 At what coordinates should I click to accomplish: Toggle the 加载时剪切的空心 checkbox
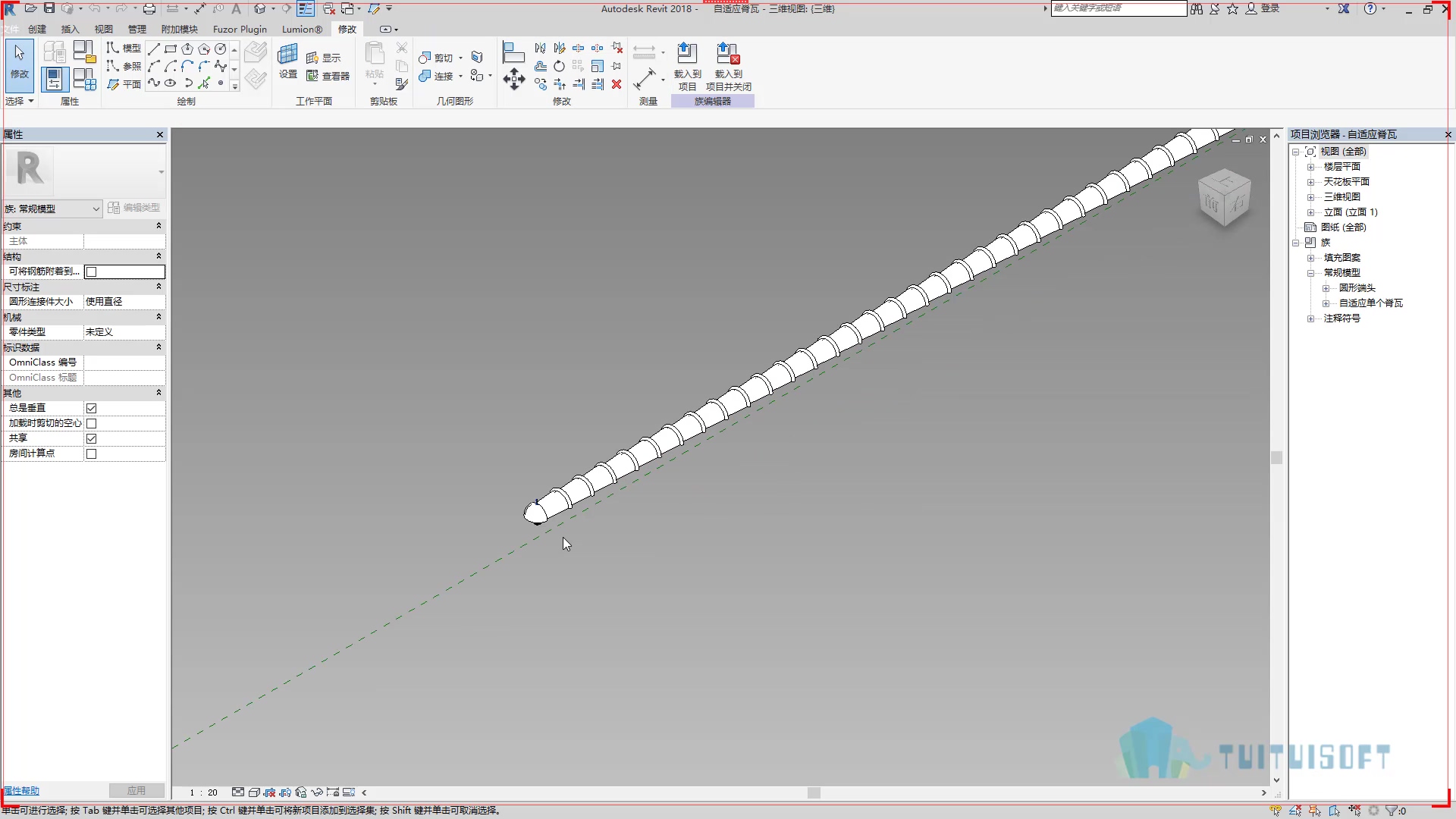[91, 423]
